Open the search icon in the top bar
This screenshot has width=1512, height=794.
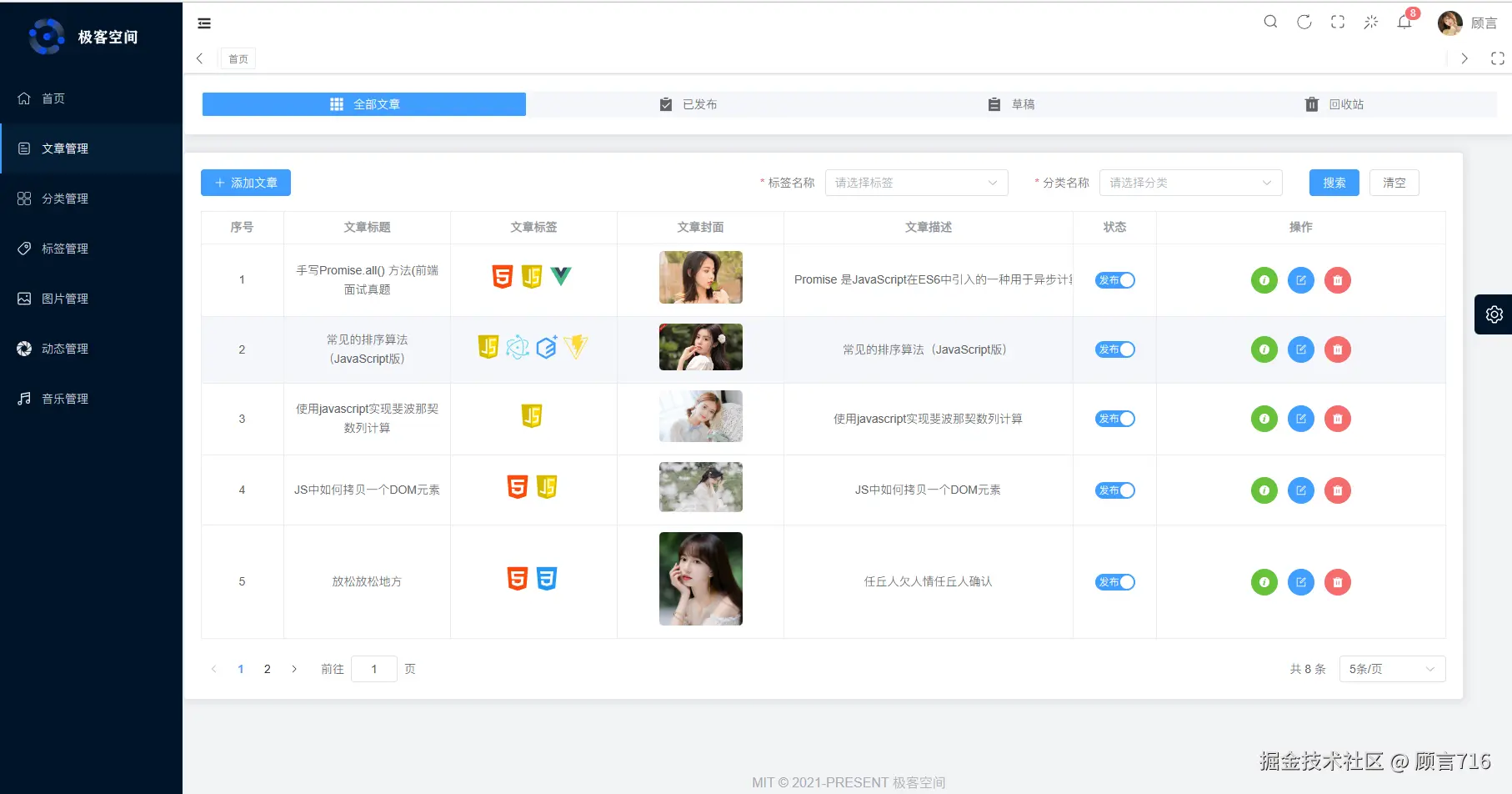[1270, 22]
